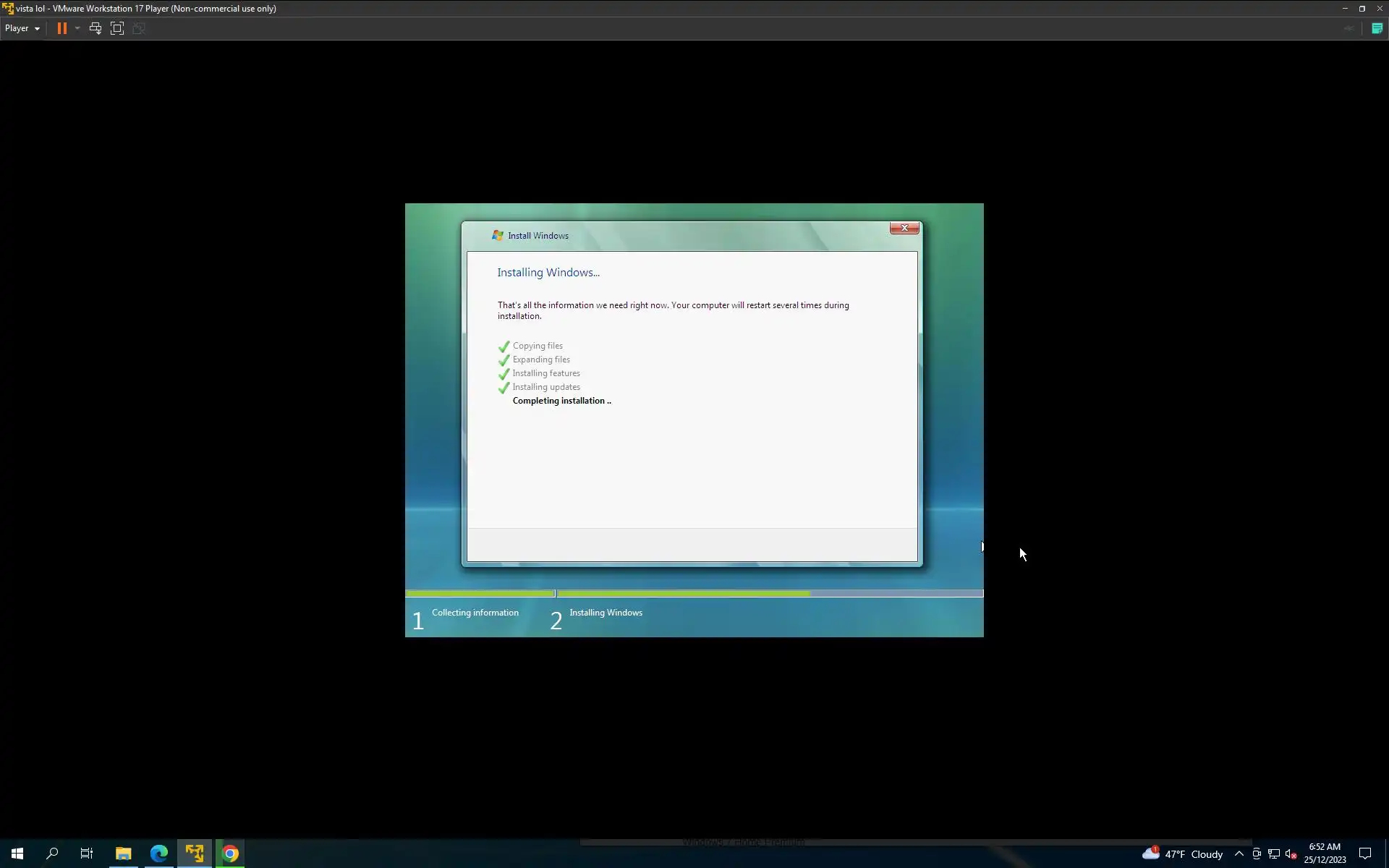Open the Player menu dropdown

22,28
